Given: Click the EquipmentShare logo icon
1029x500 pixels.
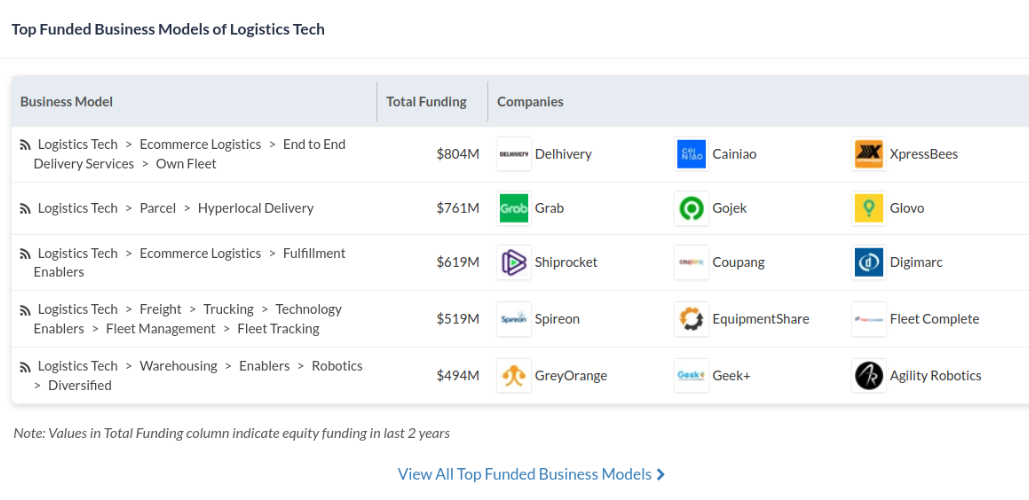Looking at the screenshot, I should [691, 319].
